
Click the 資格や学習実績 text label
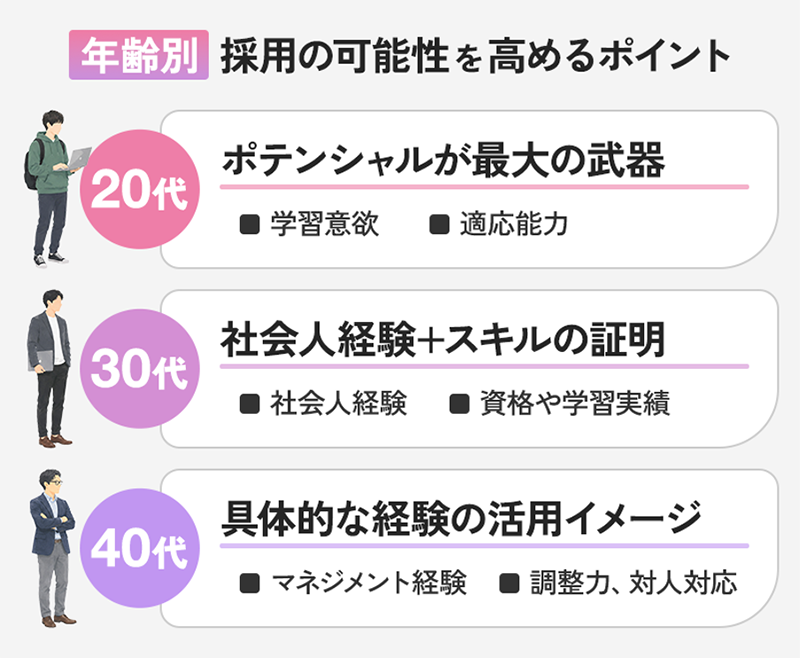[x=575, y=404]
